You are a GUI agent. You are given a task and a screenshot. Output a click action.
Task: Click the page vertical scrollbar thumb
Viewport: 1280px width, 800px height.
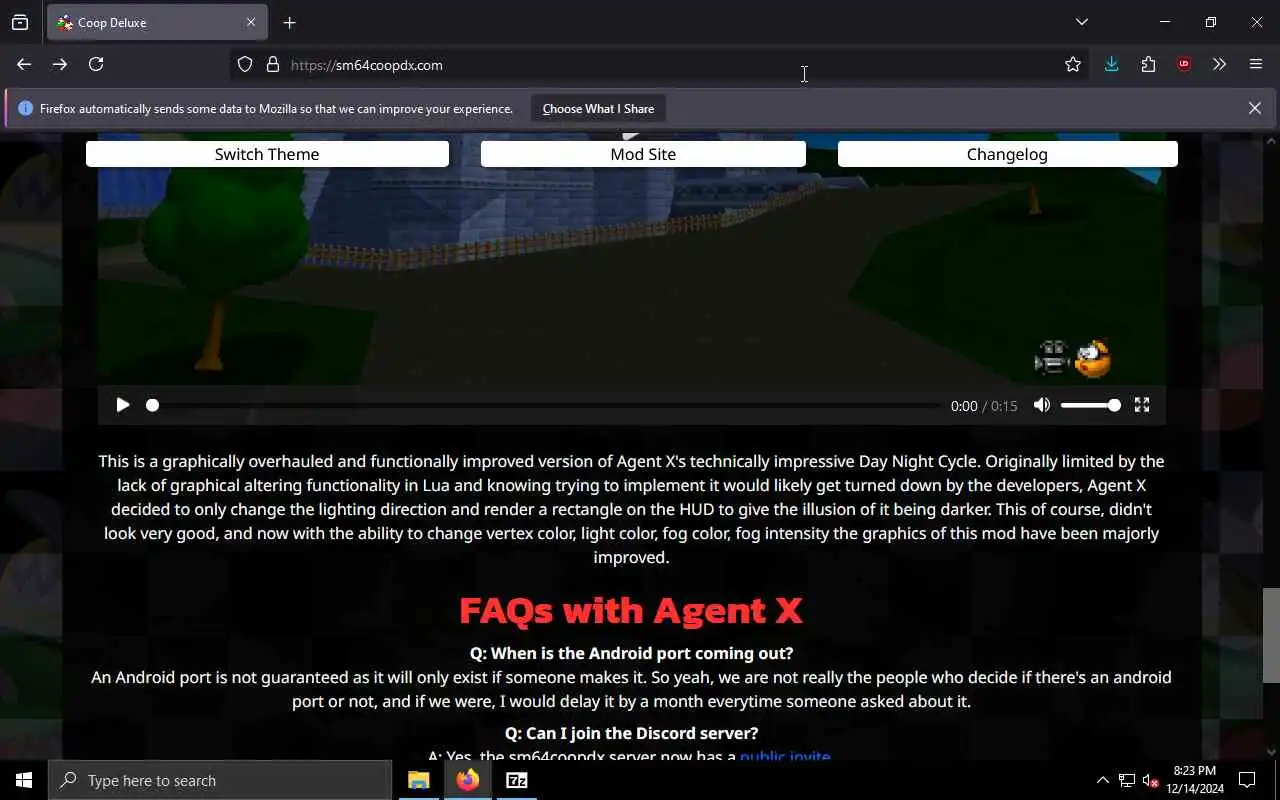(x=1271, y=635)
